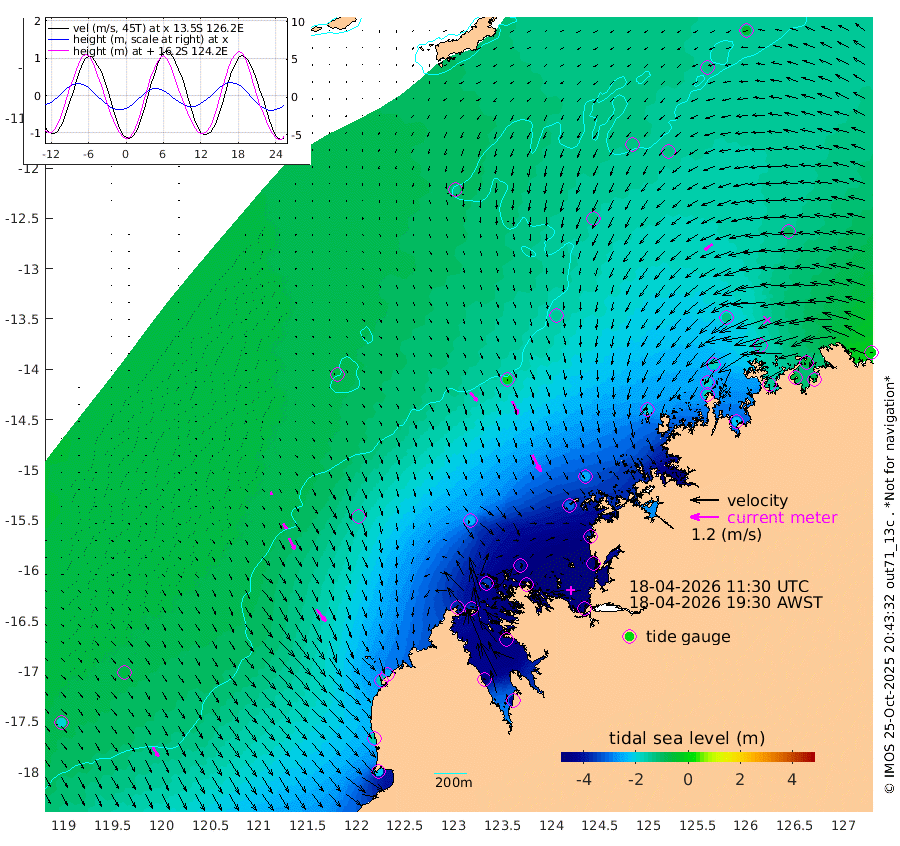Click the '200m' contour label
The height and width of the screenshot is (846, 900).
tap(453, 782)
